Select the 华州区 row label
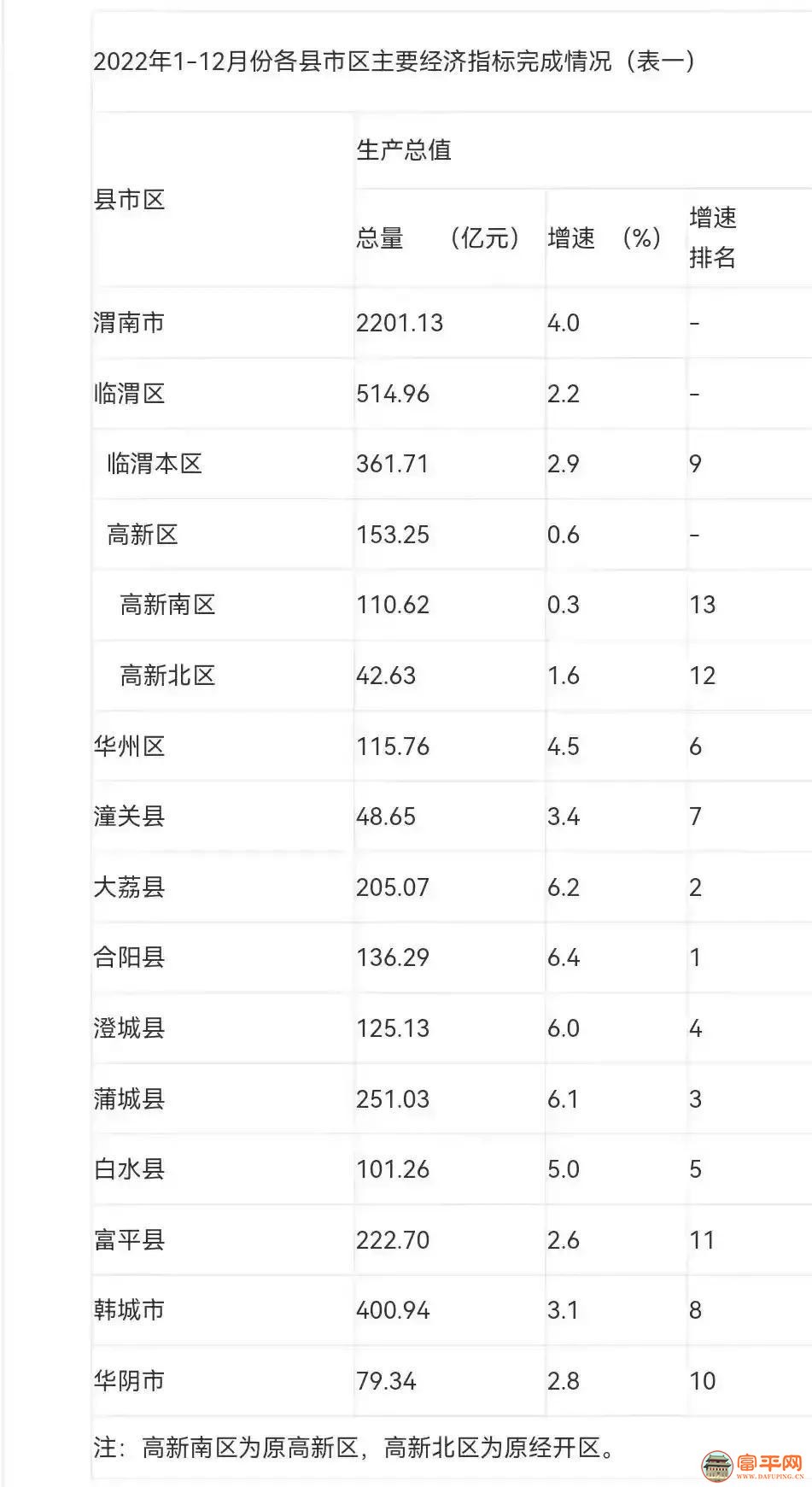Image resolution: width=812 pixels, height=1487 pixels. 129,746
